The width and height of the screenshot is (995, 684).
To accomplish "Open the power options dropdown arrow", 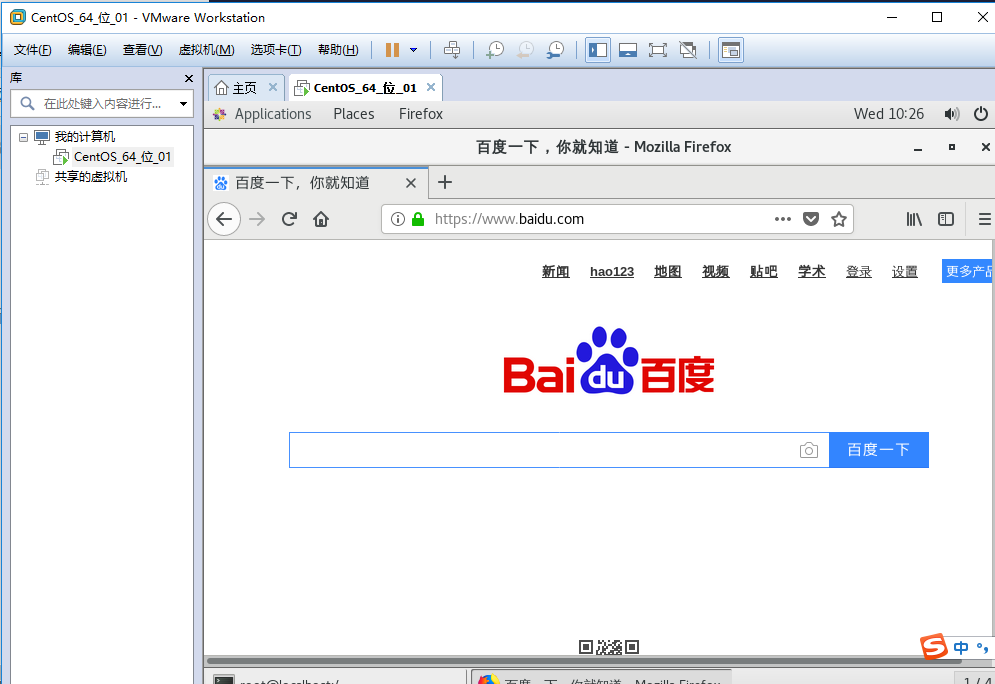I will tap(413, 49).
